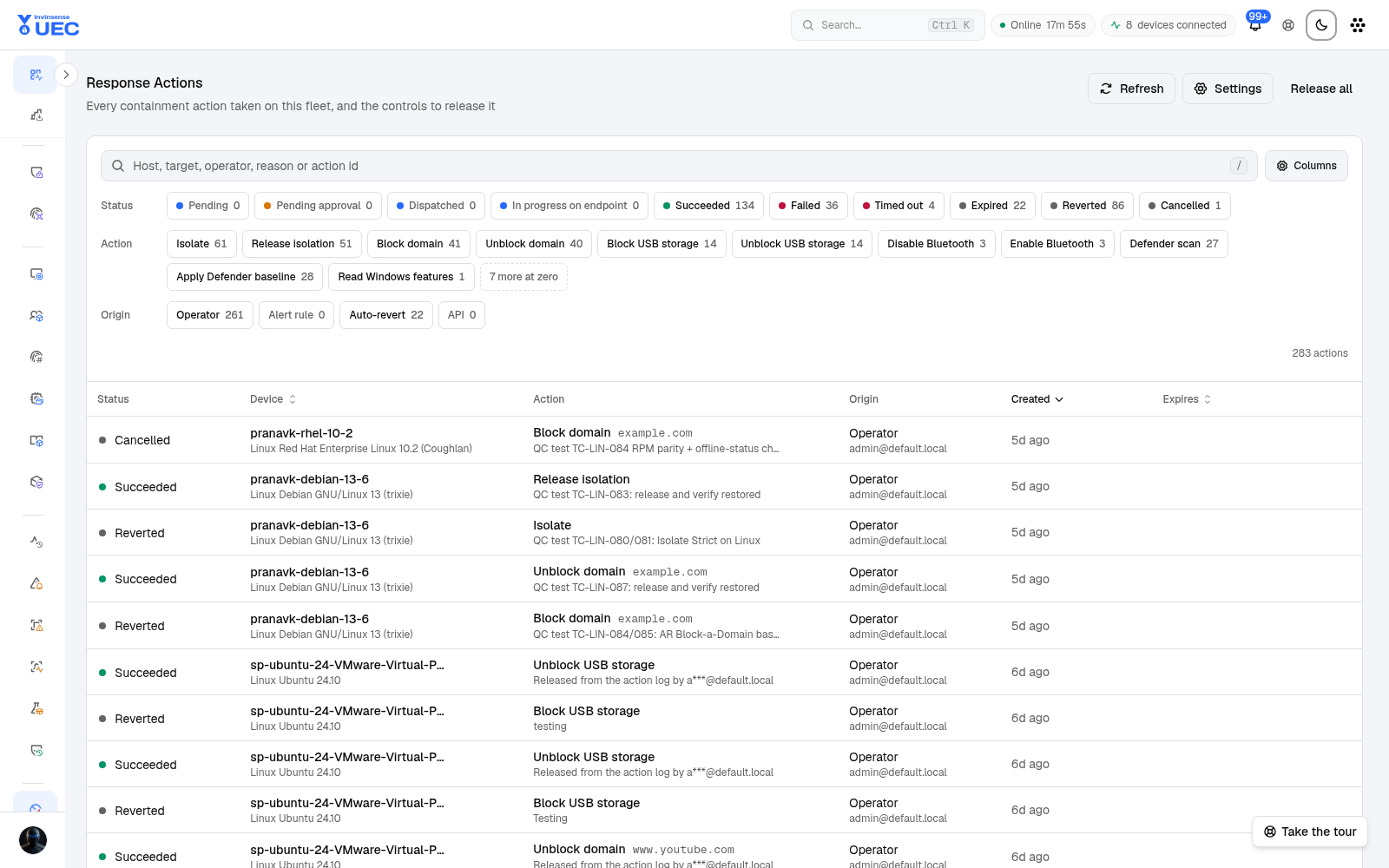1389x868 pixels.
Task: Open notifications bell showing 99+
Action: [1255, 25]
